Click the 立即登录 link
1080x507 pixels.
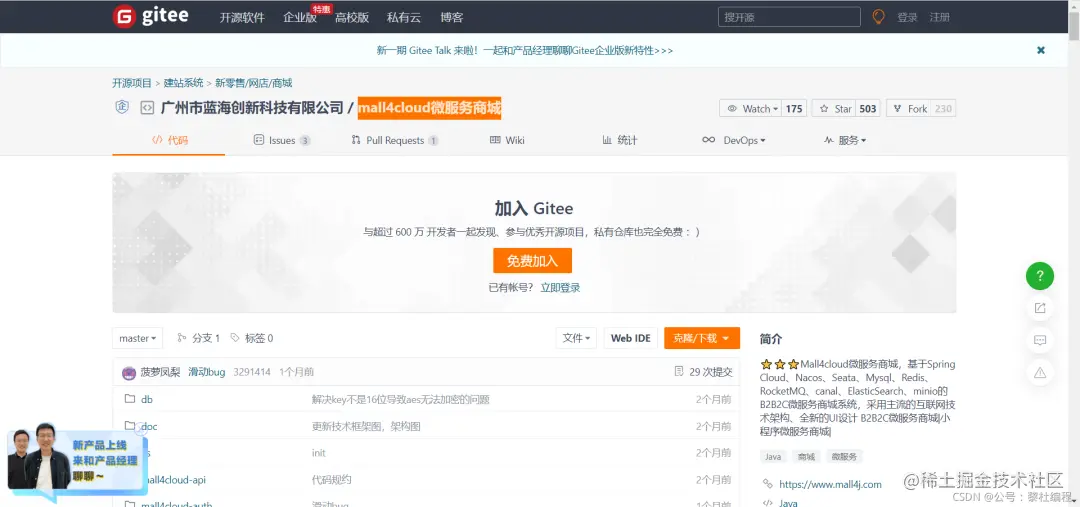coord(560,287)
